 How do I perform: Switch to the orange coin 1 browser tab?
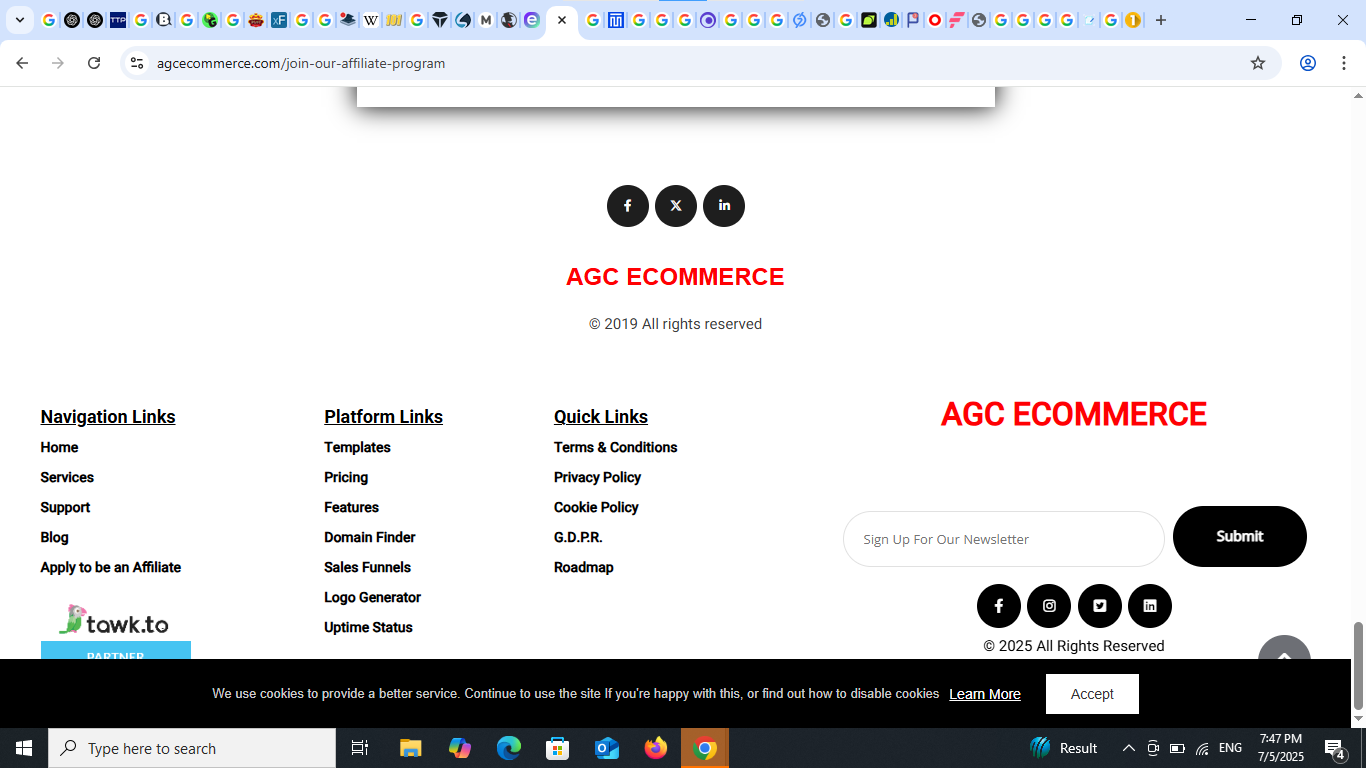click(1133, 20)
